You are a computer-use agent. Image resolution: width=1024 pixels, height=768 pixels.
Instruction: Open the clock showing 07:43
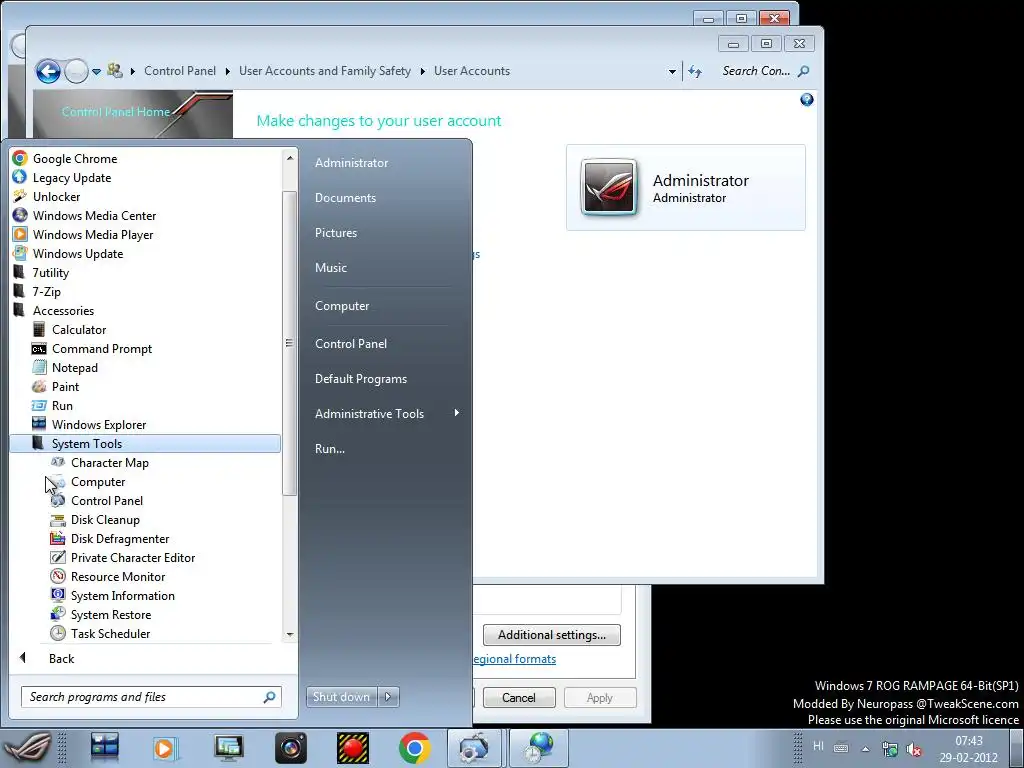968,749
